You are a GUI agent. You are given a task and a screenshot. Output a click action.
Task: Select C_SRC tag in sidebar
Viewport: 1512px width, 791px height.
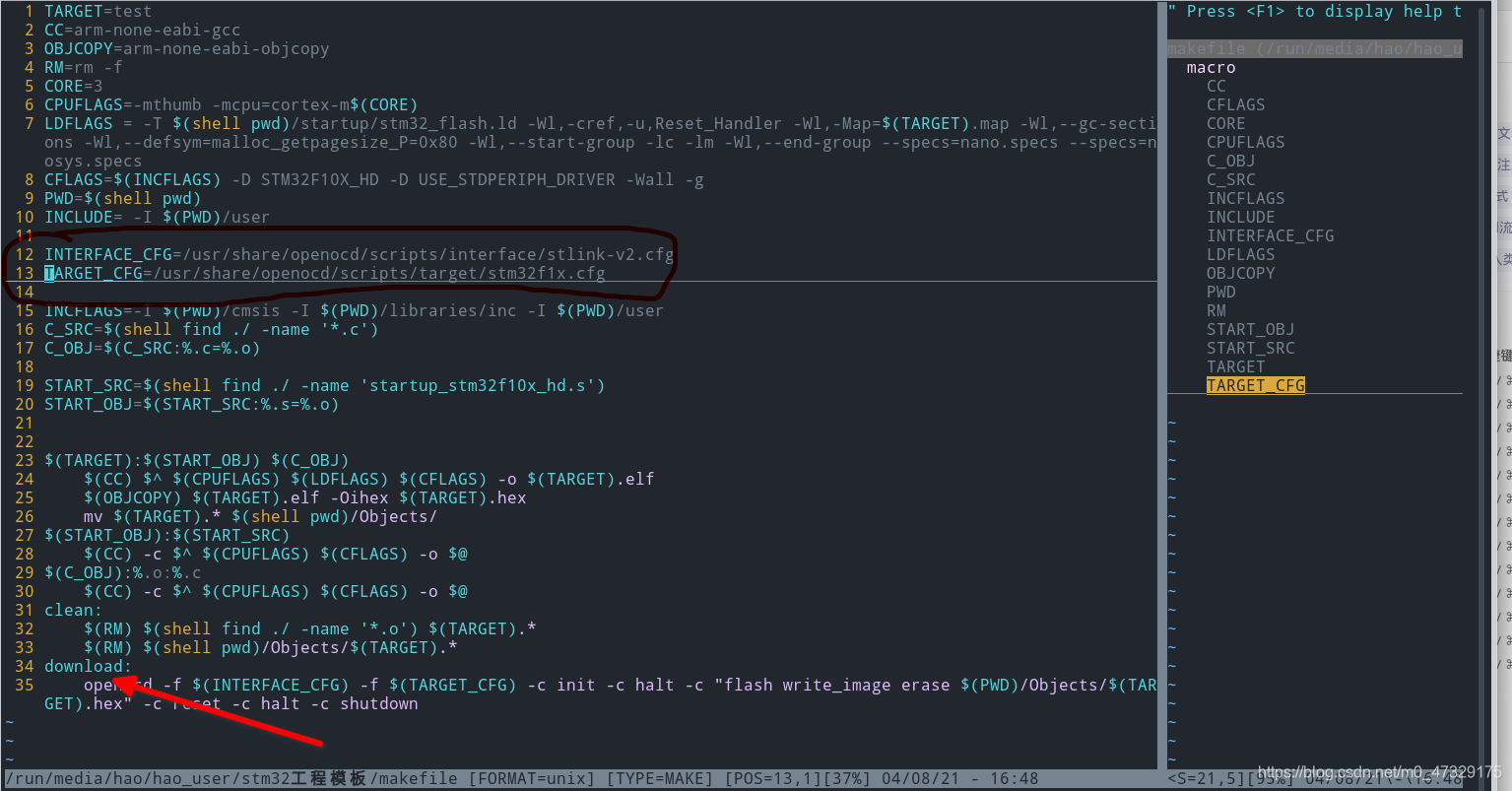(x=1230, y=179)
